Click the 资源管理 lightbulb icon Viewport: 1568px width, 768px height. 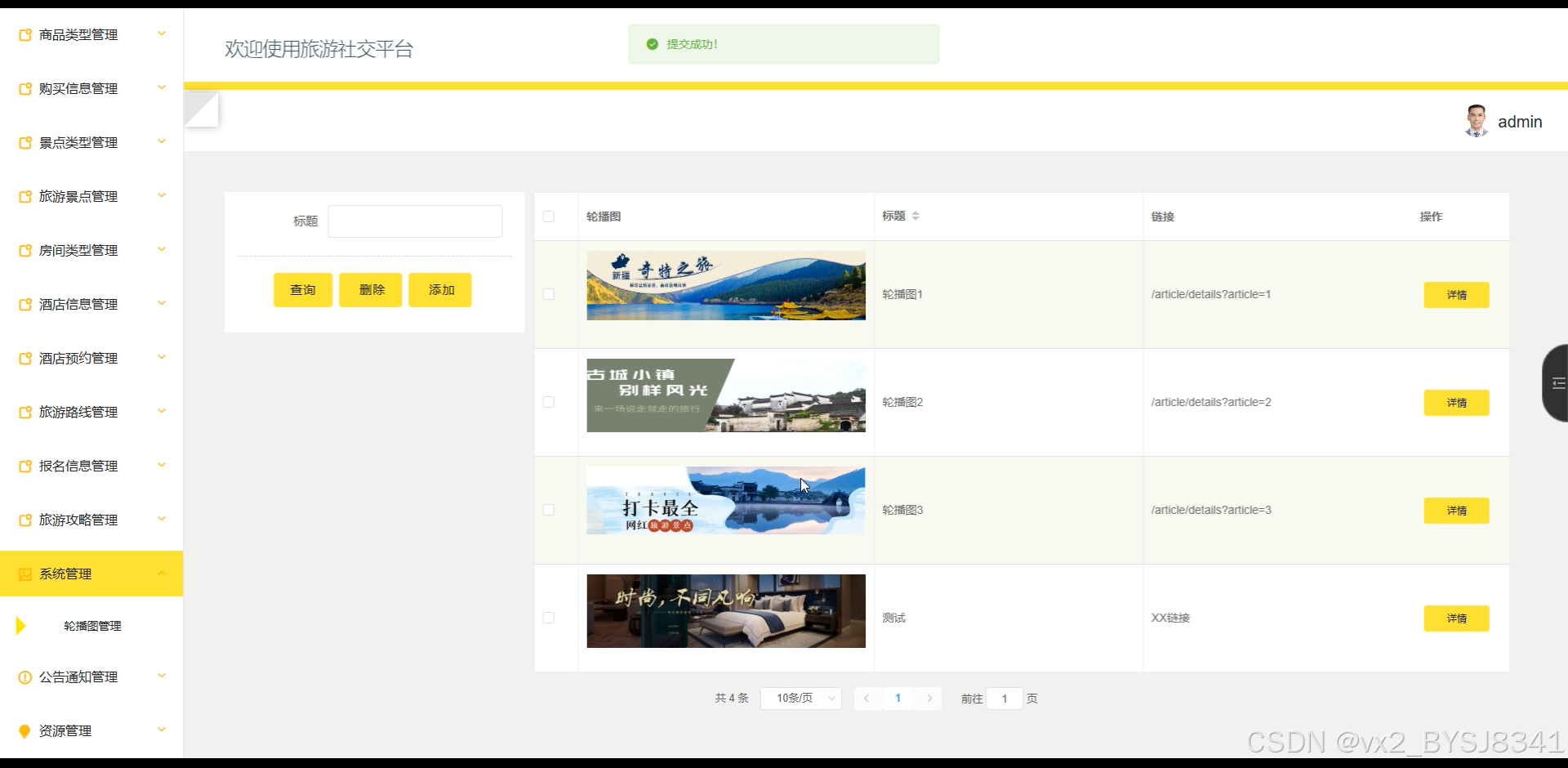click(x=25, y=731)
